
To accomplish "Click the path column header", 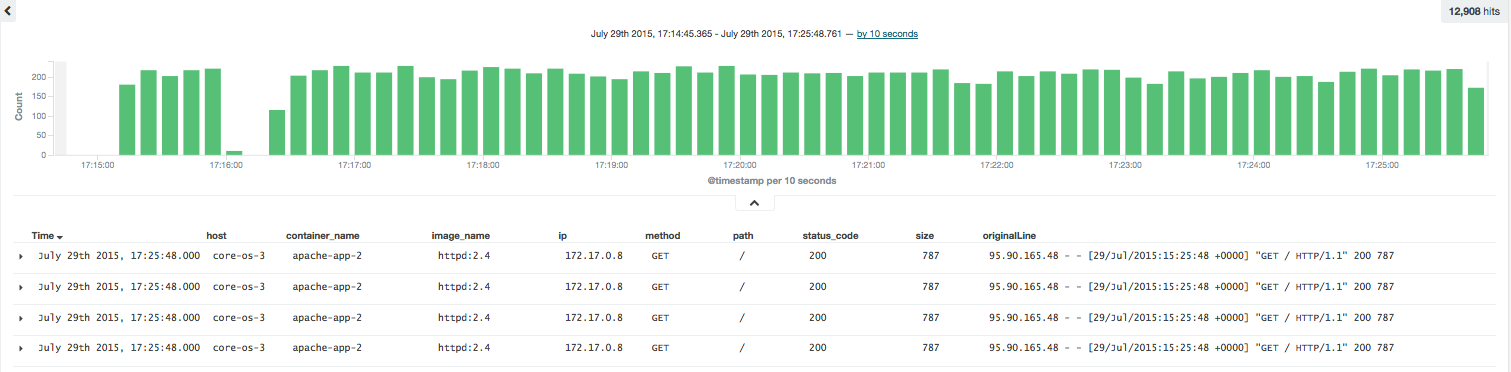I will coord(742,236).
